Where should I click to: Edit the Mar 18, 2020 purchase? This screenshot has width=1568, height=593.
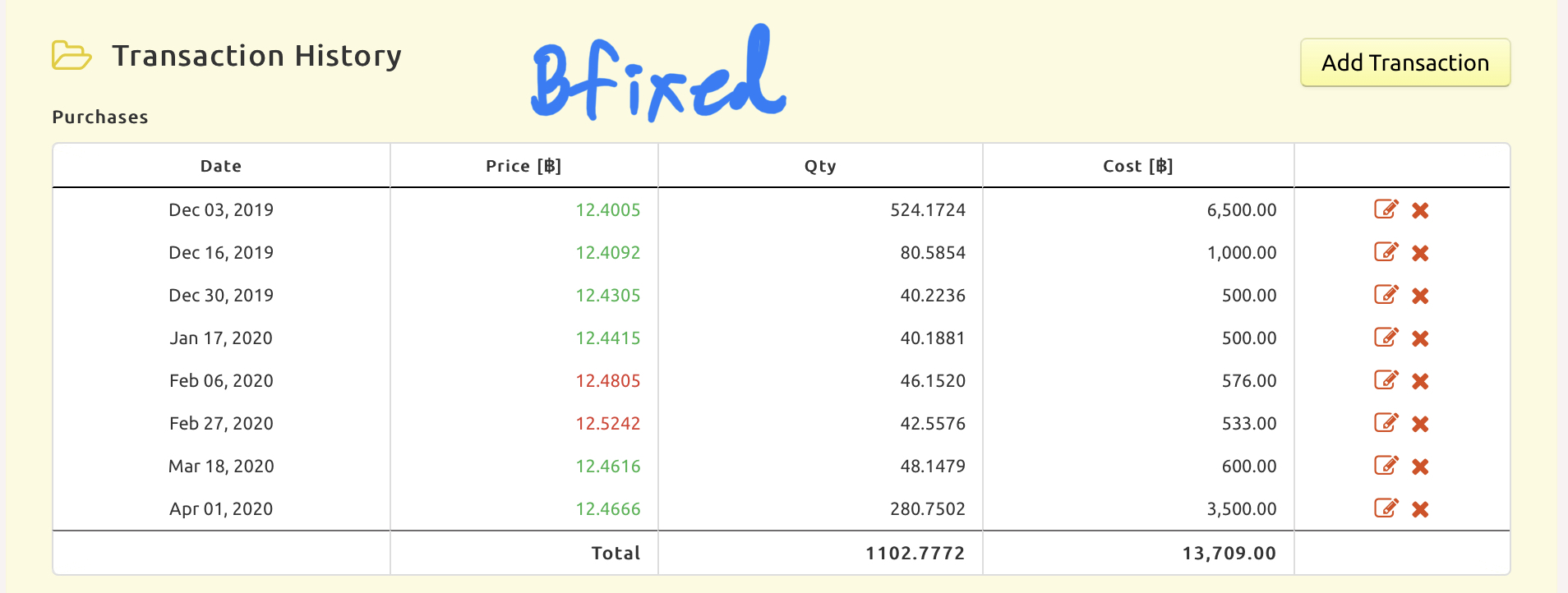tap(1386, 466)
